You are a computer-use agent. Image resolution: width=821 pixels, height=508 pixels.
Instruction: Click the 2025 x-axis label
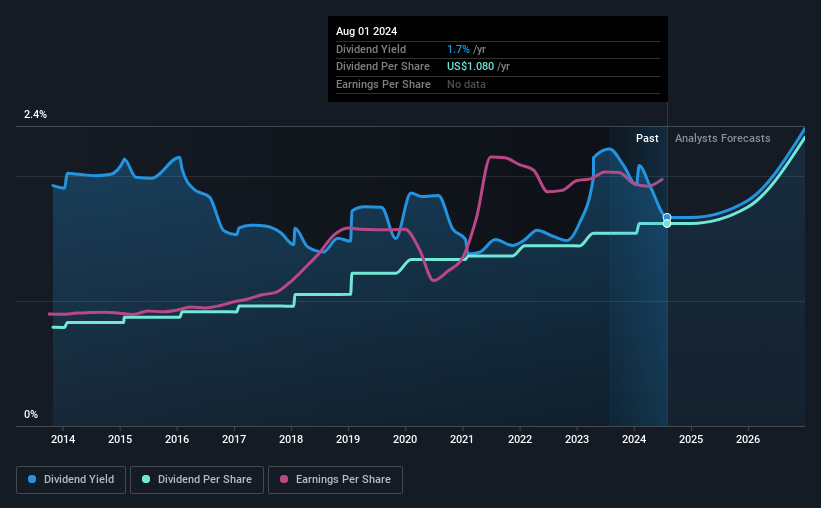pos(691,439)
